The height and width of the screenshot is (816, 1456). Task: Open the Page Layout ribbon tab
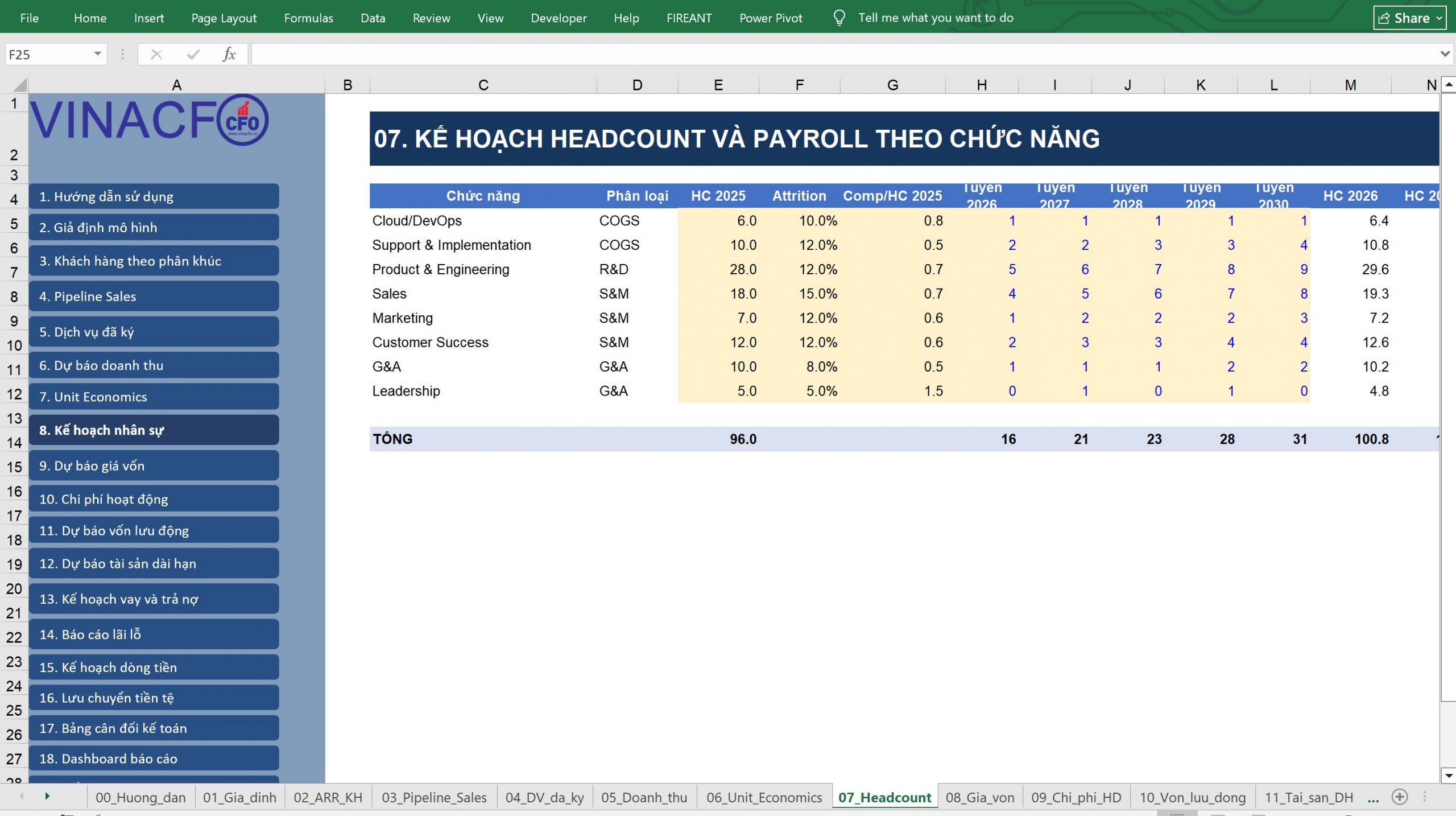224,18
